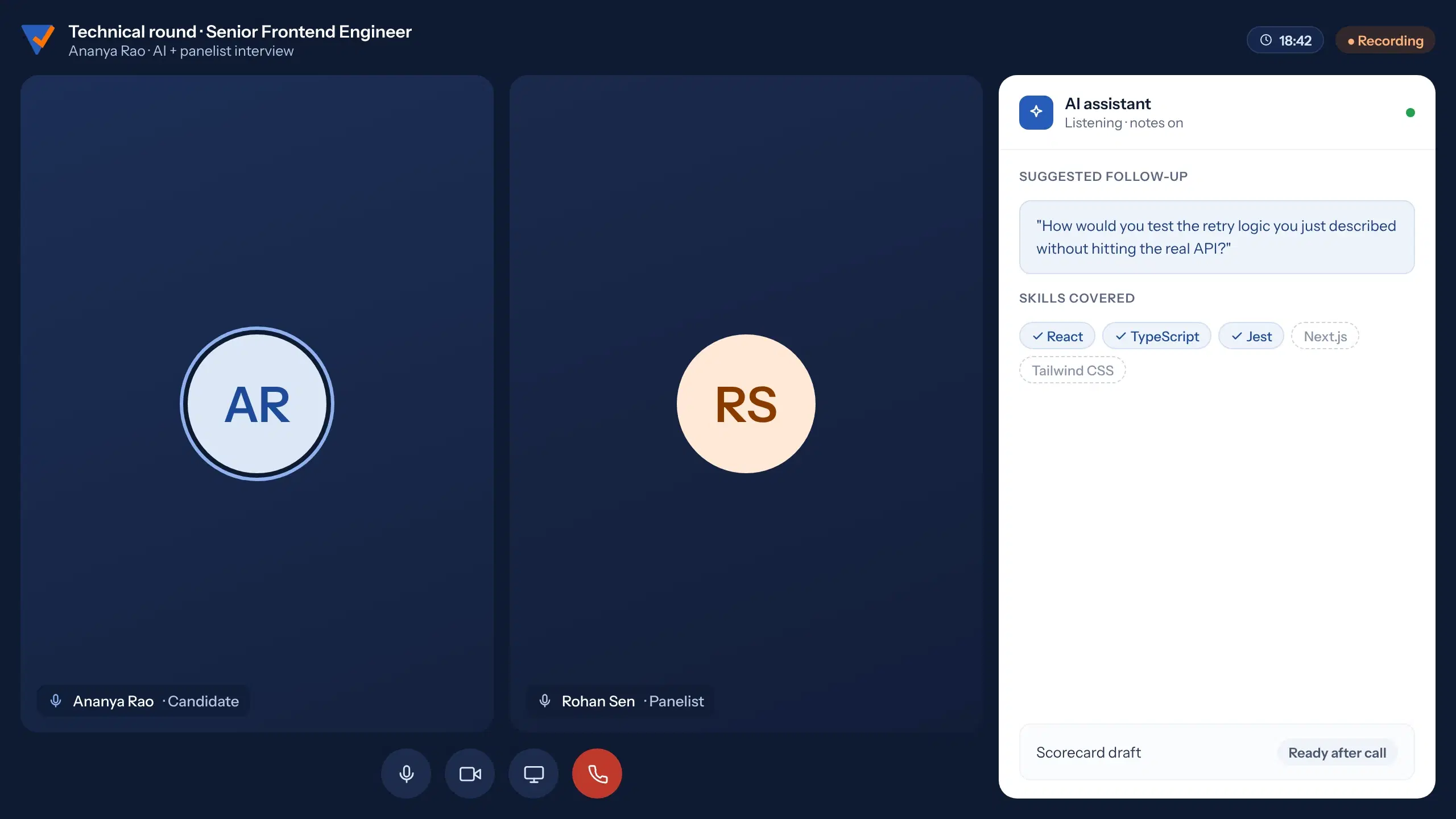Screen dimensions: 1456x819
Task: Click the Technical round interview title
Action: (x=240, y=32)
